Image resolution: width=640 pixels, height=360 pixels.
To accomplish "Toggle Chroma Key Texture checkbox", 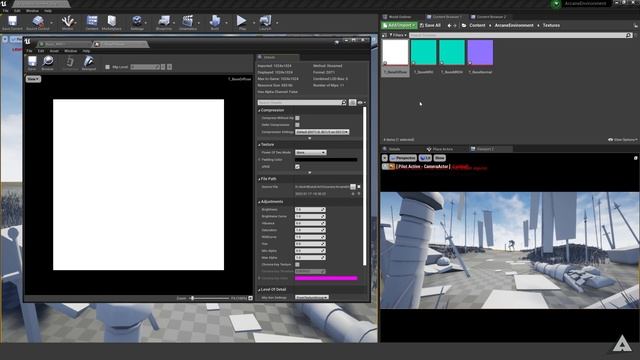I will (x=297, y=264).
